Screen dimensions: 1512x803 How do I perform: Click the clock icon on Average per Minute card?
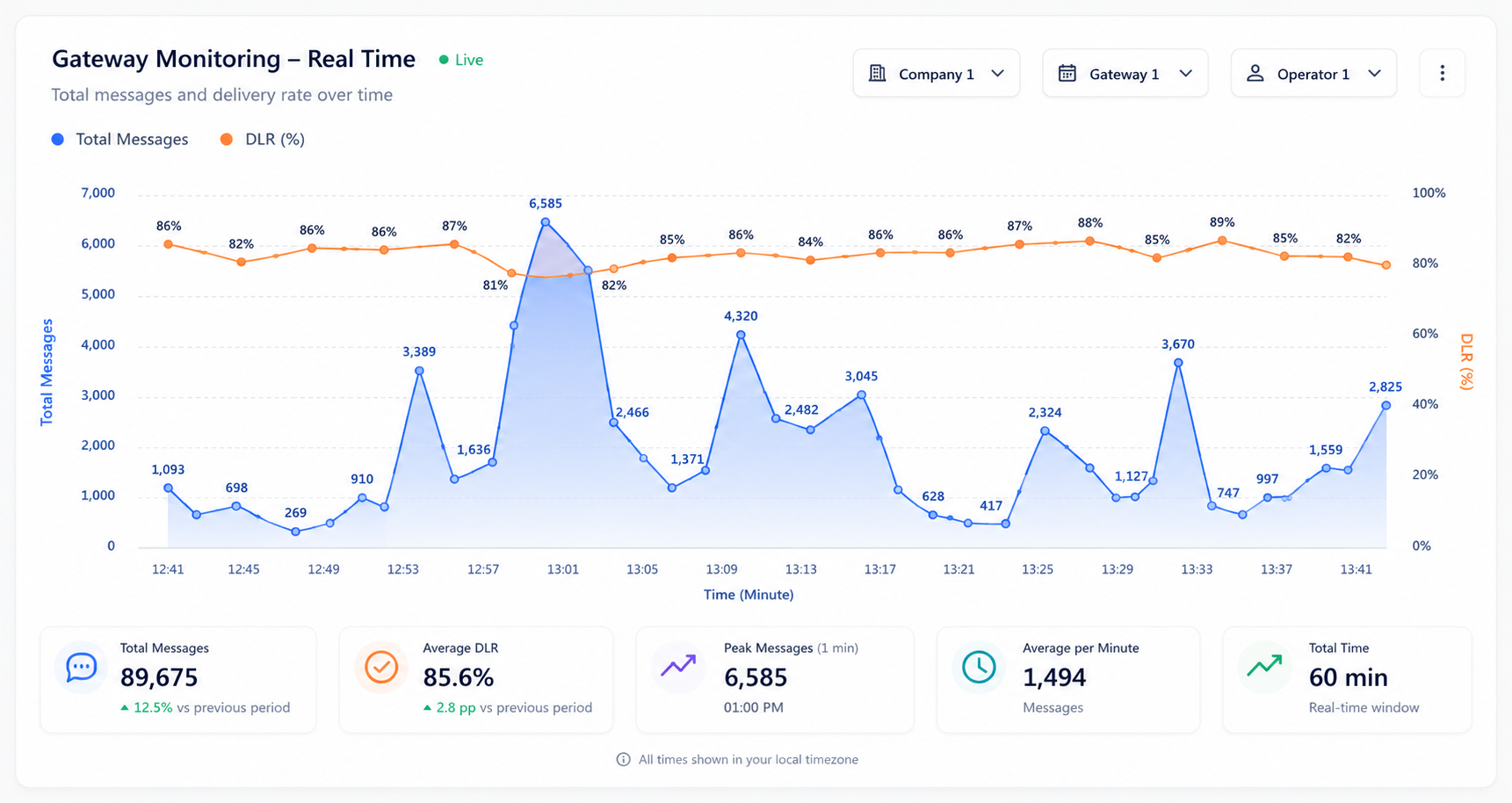pyautogui.click(x=979, y=668)
